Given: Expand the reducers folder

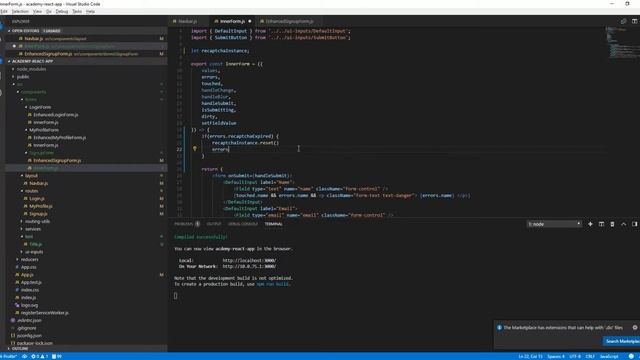Looking at the screenshot, I should pos(29,260).
